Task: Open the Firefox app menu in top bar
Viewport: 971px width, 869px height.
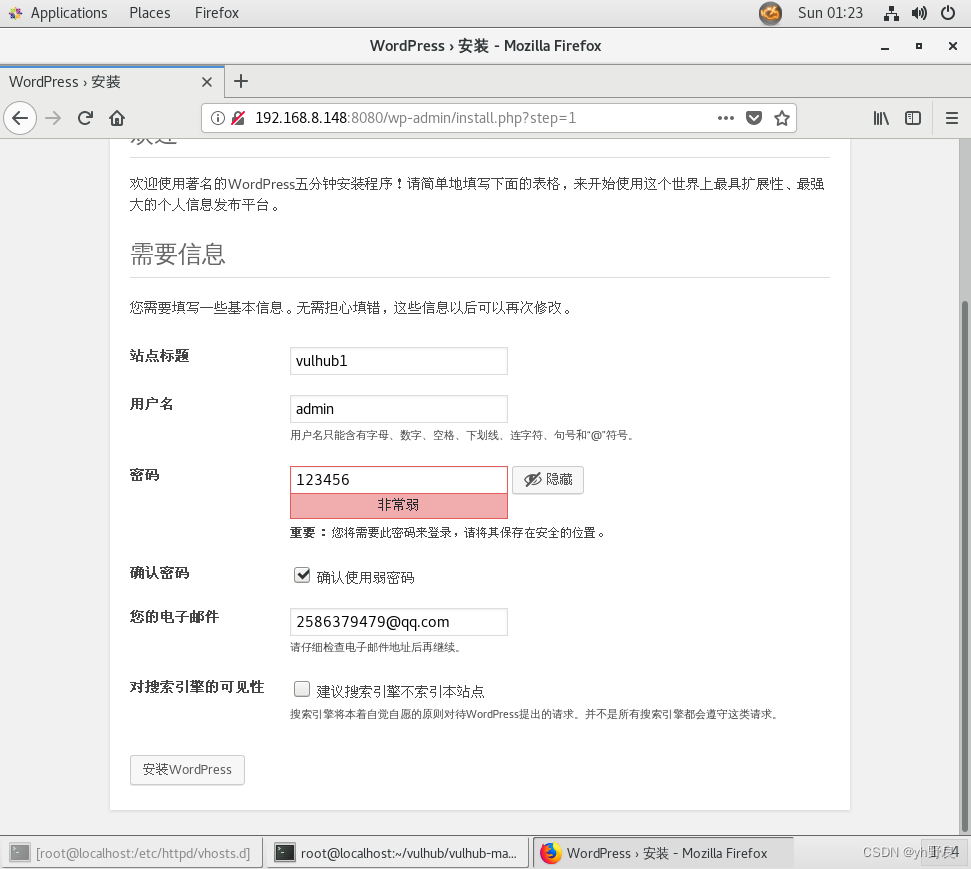Action: [217, 13]
